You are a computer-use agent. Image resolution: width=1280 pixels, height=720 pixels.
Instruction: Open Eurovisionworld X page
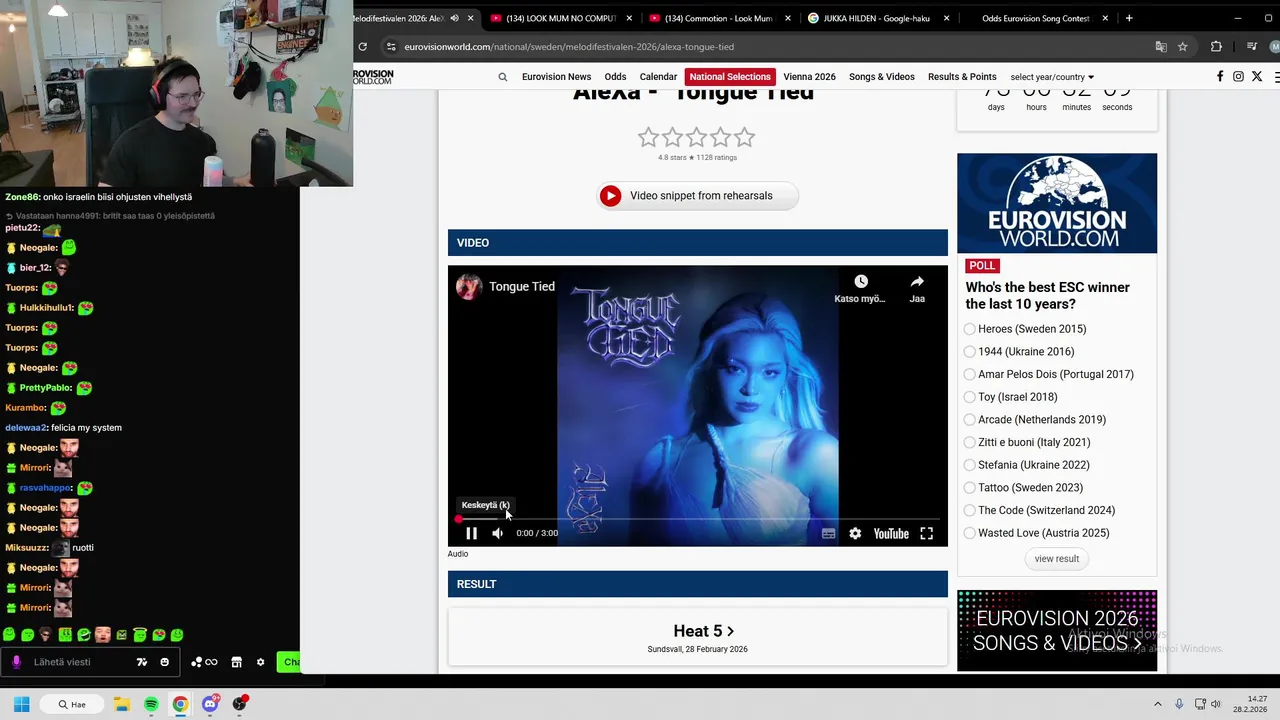click(x=1257, y=77)
